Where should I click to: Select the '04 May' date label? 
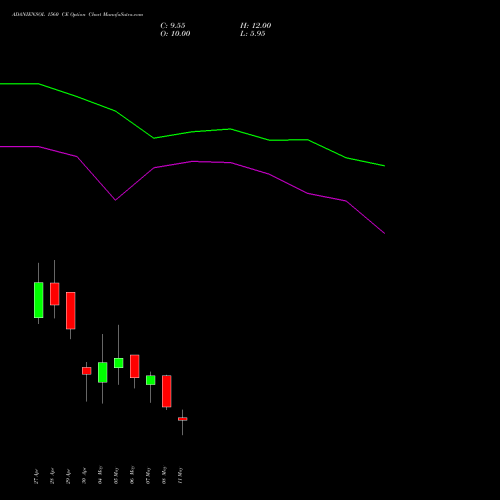[x=100, y=475]
